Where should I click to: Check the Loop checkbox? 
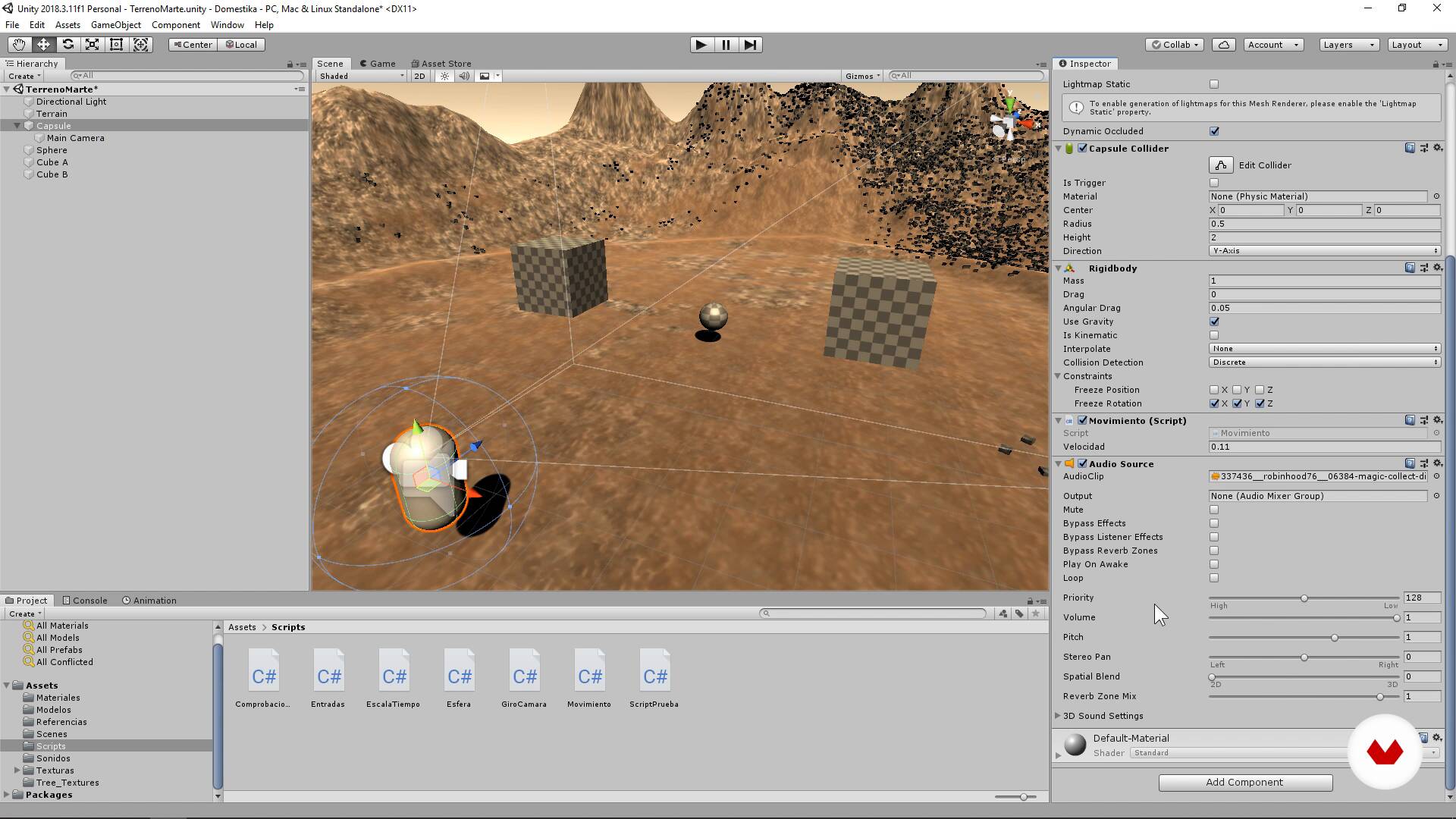tap(1214, 578)
